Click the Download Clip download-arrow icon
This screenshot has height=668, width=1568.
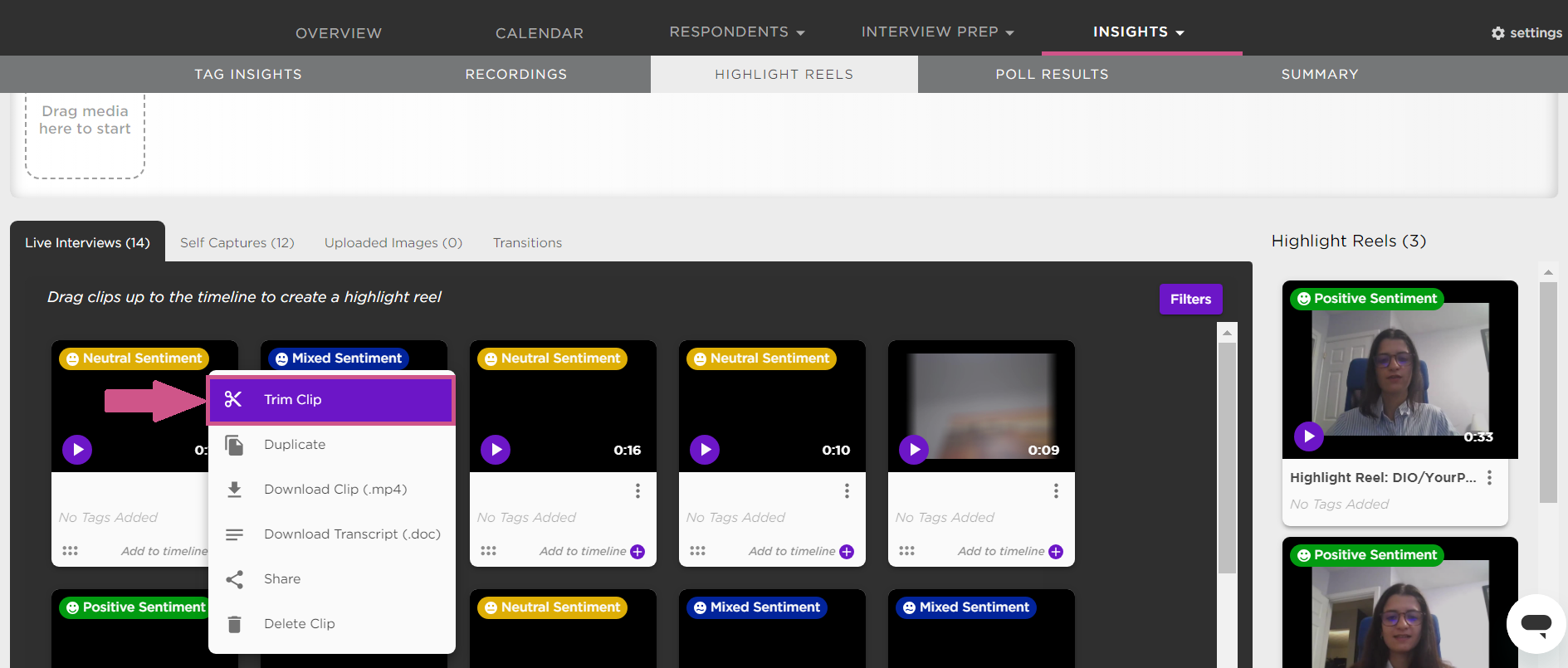point(235,490)
